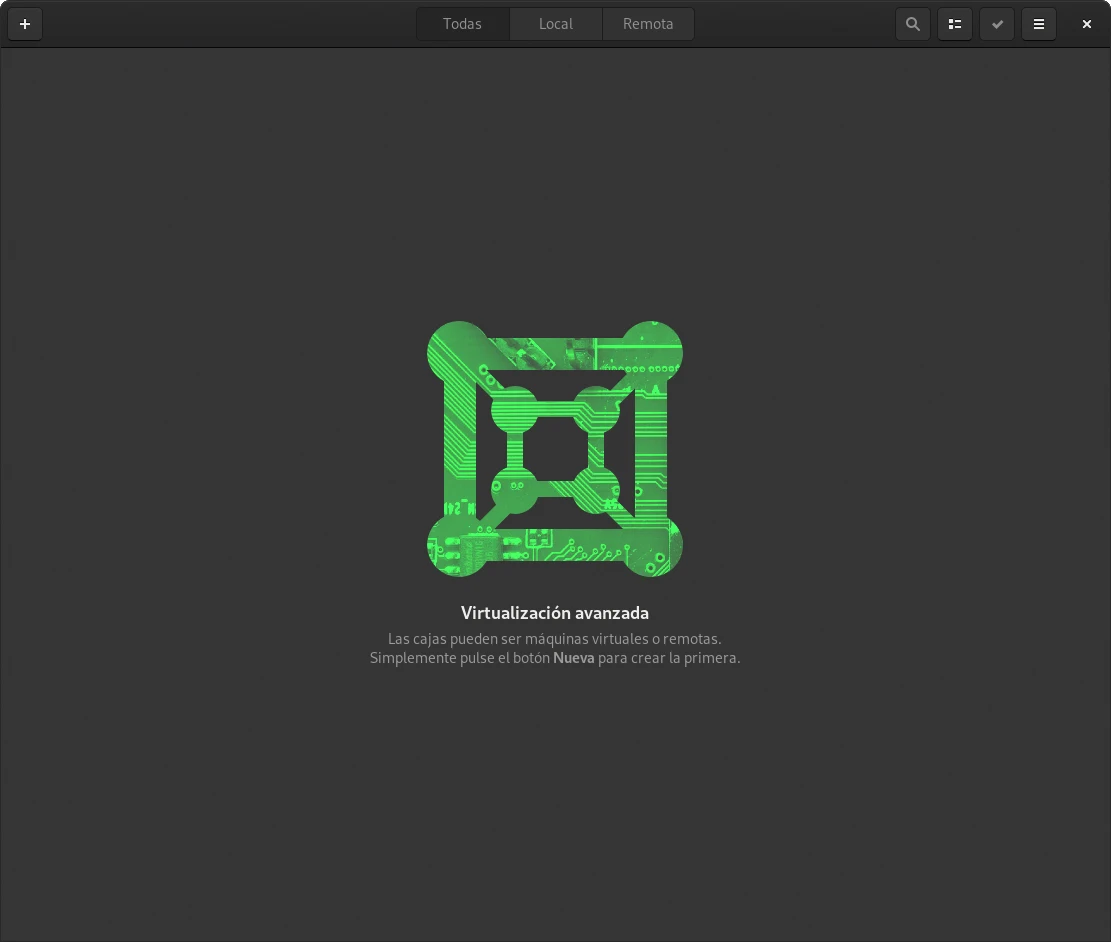Open the hamburger application menu
This screenshot has height=942, width=1111.
coord(1039,24)
